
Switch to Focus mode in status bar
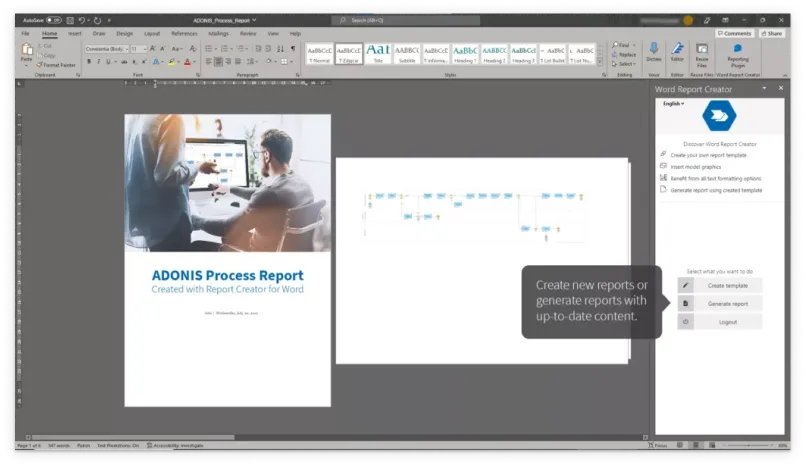(x=657, y=445)
